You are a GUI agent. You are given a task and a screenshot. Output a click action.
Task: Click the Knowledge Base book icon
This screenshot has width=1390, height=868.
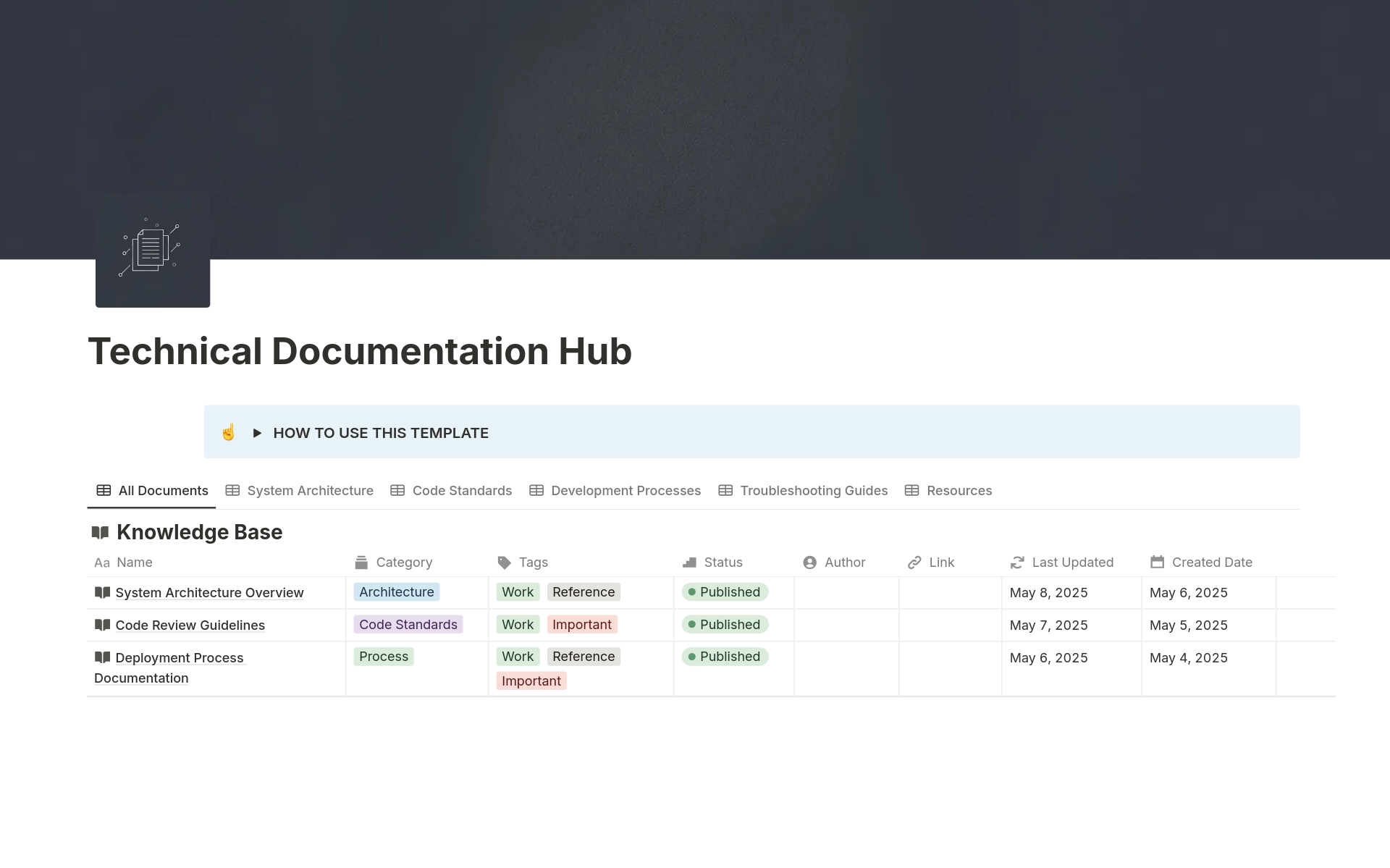[100, 533]
